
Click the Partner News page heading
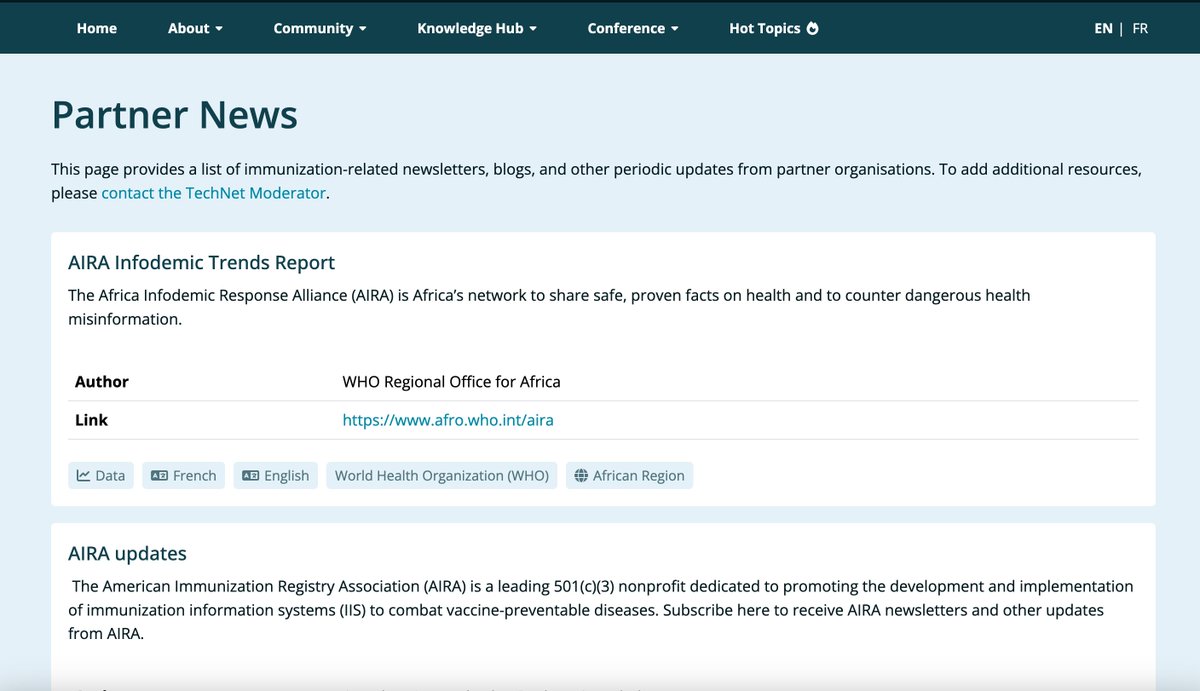175,115
